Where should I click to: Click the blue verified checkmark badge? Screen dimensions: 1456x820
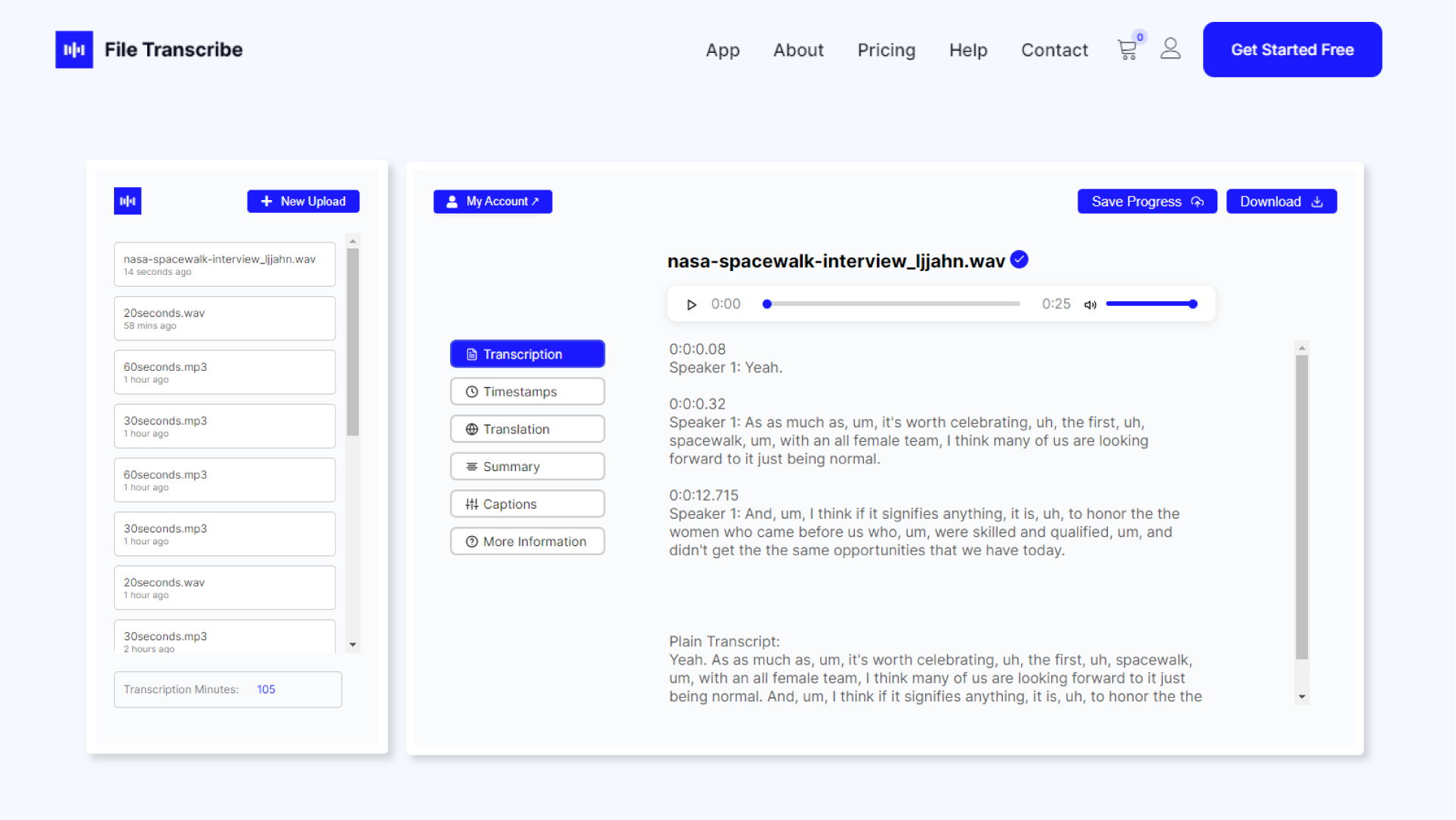pyautogui.click(x=1019, y=260)
